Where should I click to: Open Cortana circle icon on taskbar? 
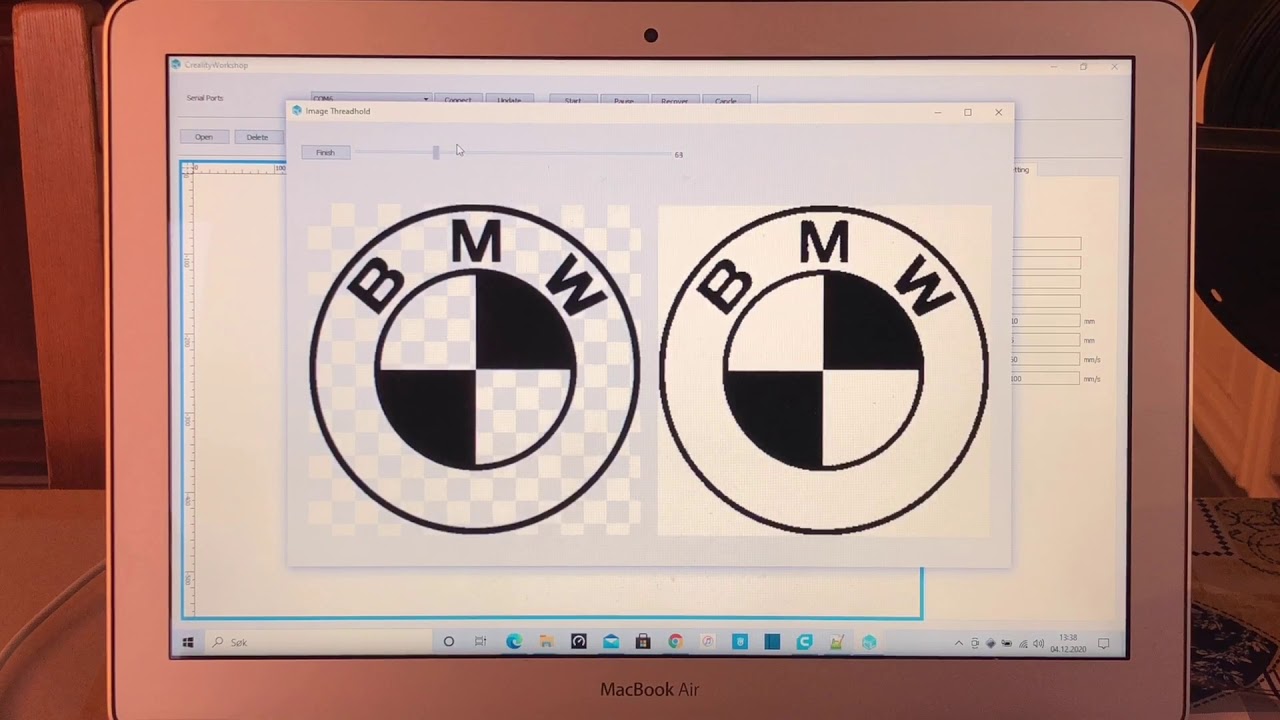448,642
